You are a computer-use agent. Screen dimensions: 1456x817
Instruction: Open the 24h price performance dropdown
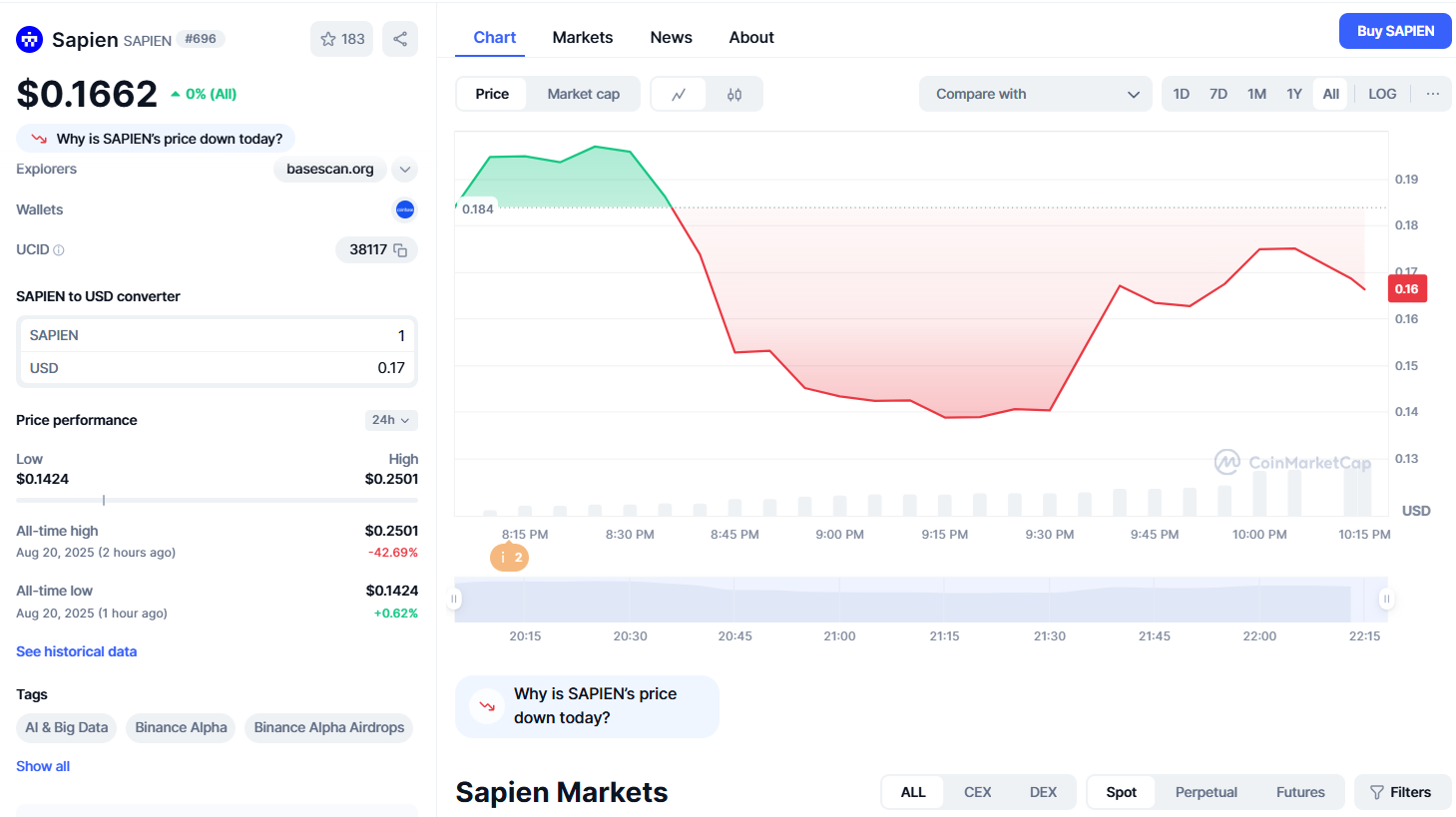tap(391, 420)
